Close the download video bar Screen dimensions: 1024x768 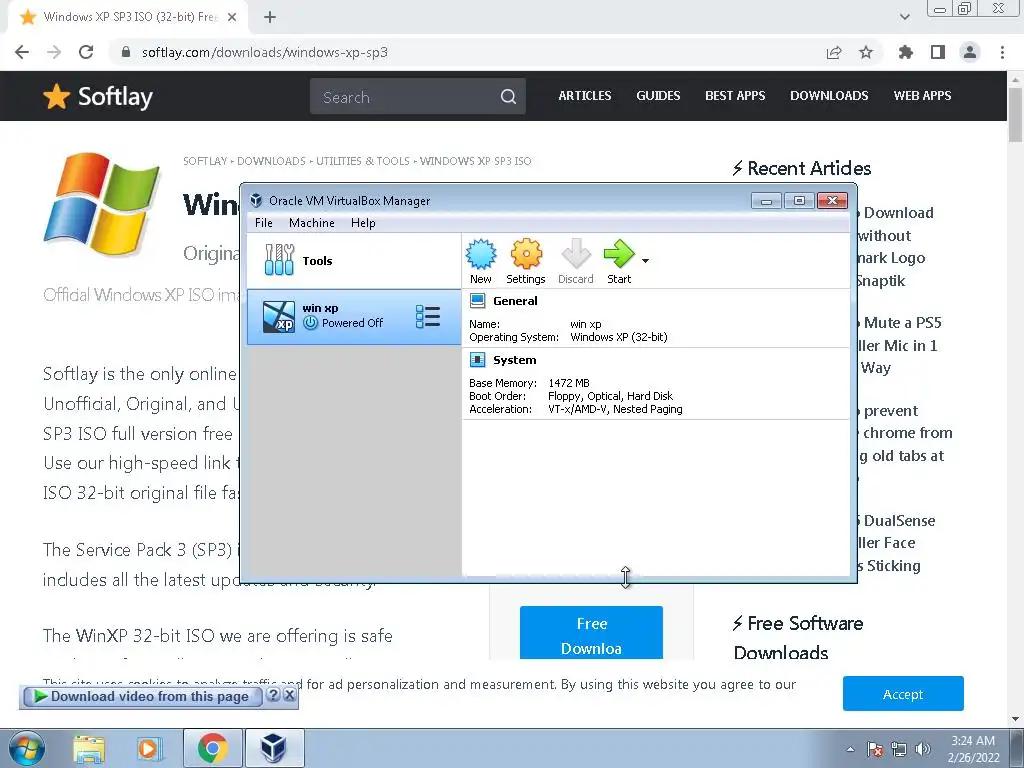click(289, 696)
